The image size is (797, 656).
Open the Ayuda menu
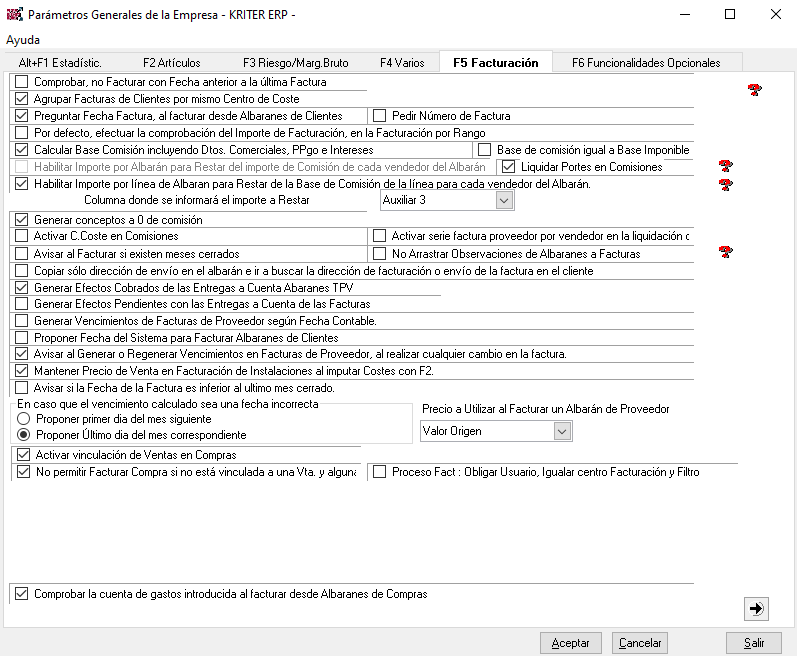23,40
